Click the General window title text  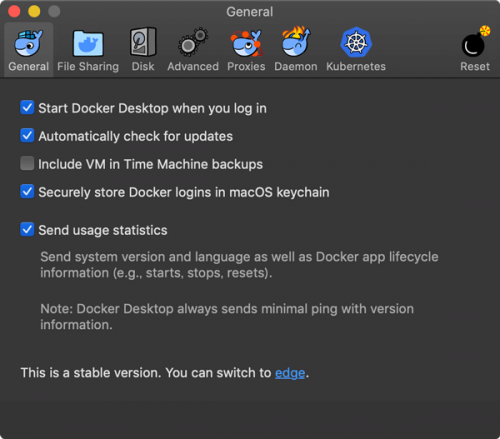pos(250,12)
